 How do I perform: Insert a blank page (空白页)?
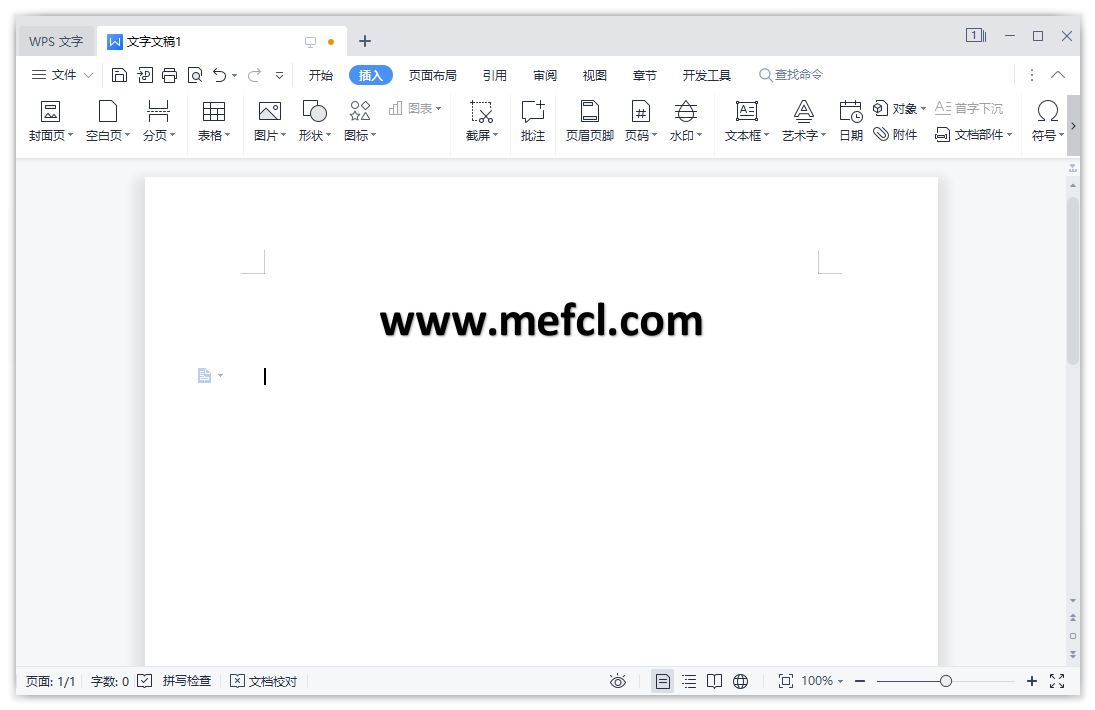(x=108, y=121)
